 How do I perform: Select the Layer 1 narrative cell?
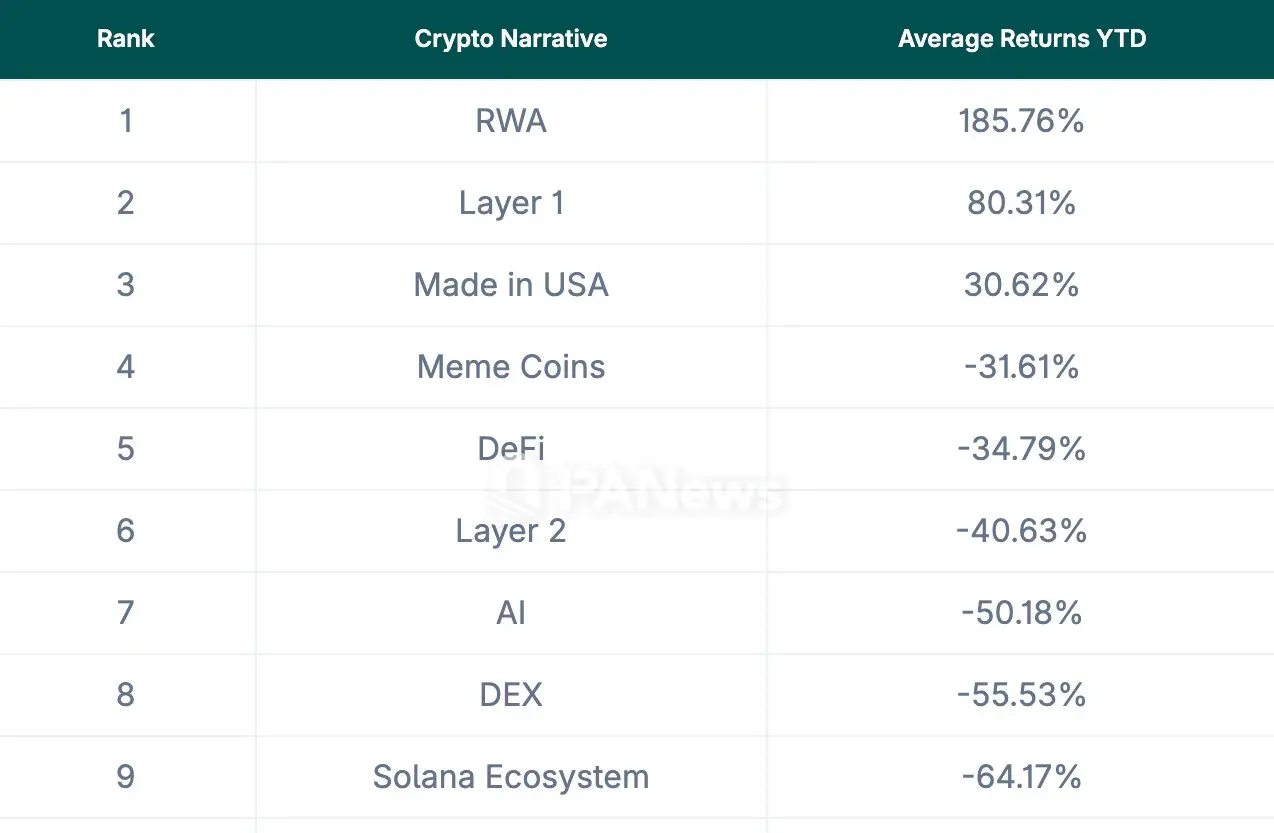511,203
